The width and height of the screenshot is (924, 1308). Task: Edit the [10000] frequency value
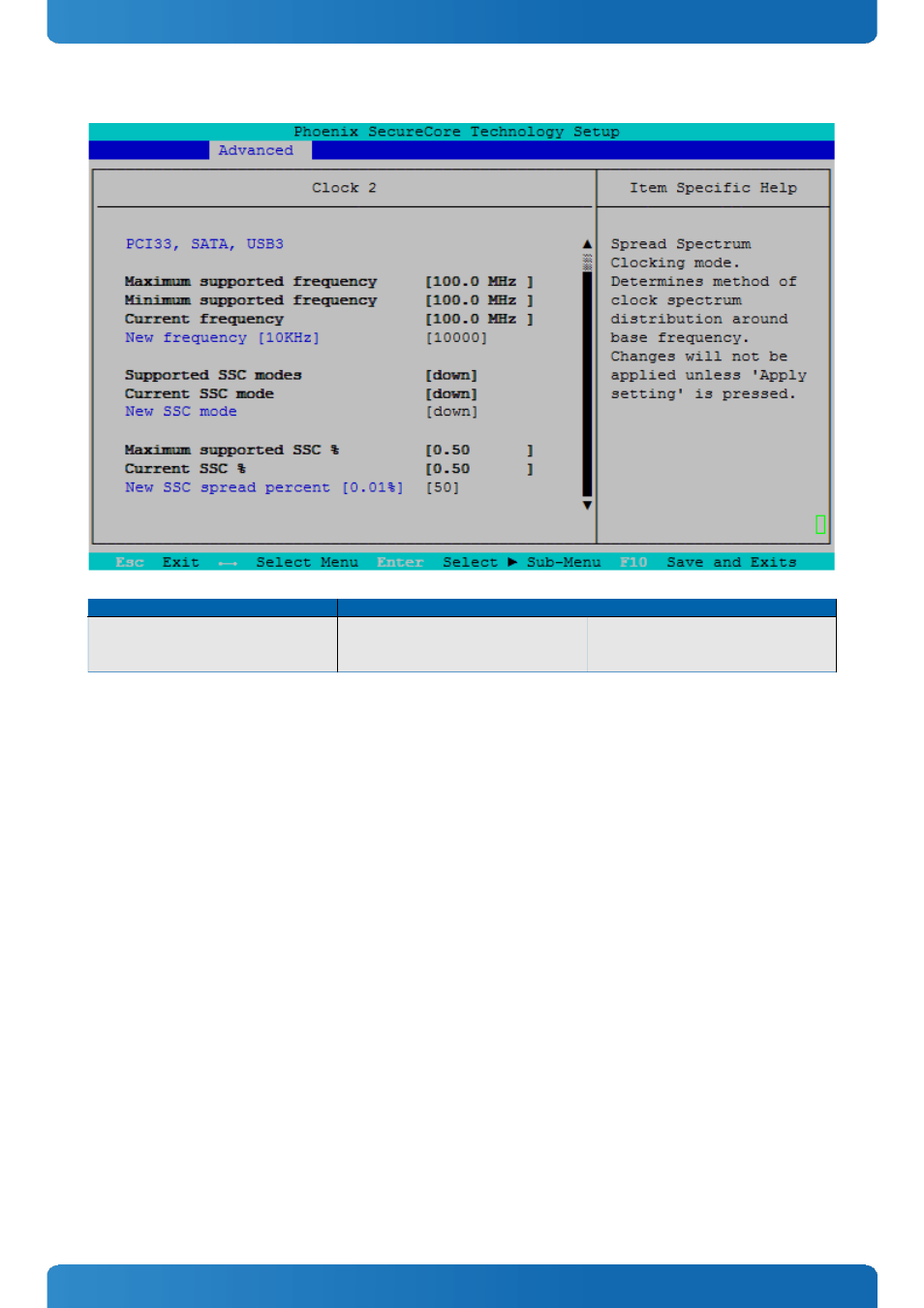pos(456,337)
